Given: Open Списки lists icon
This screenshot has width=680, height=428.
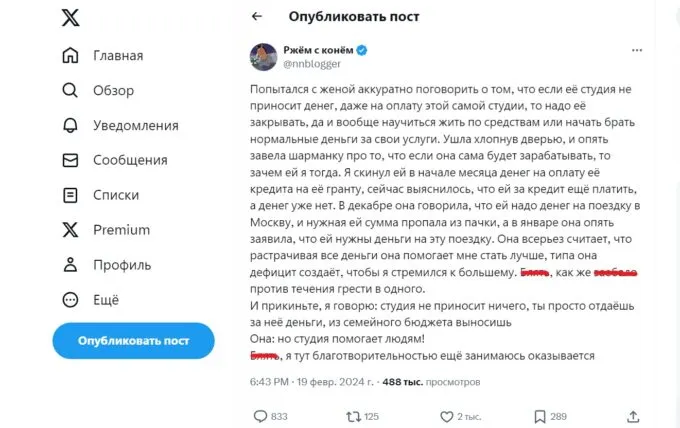Looking at the screenshot, I should tap(70, 195).
